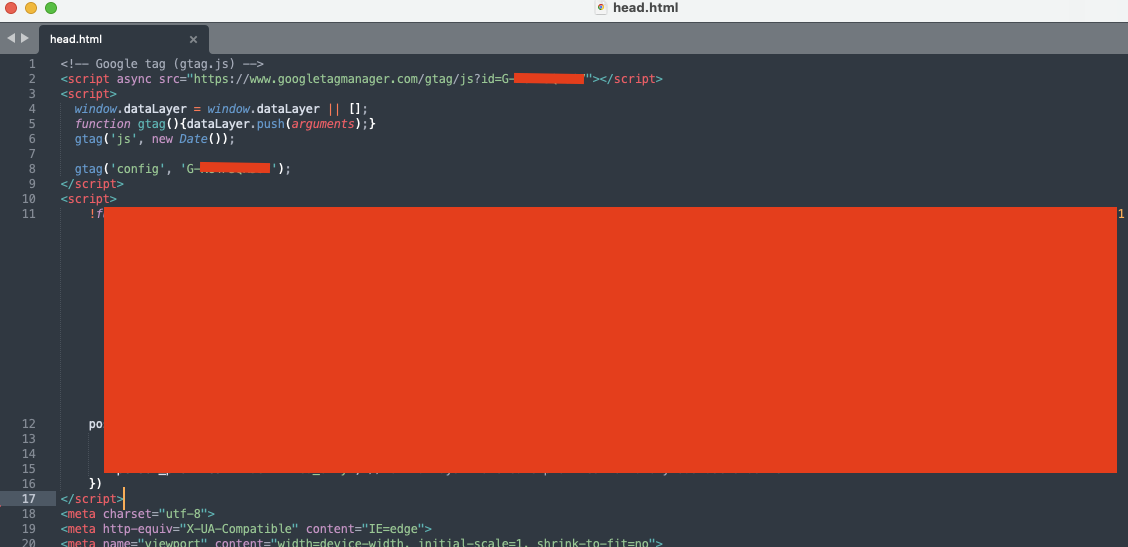Go to previous tab with left arrow
Image resolution: width=1128 pixels, height=547 pixels.
11,38
